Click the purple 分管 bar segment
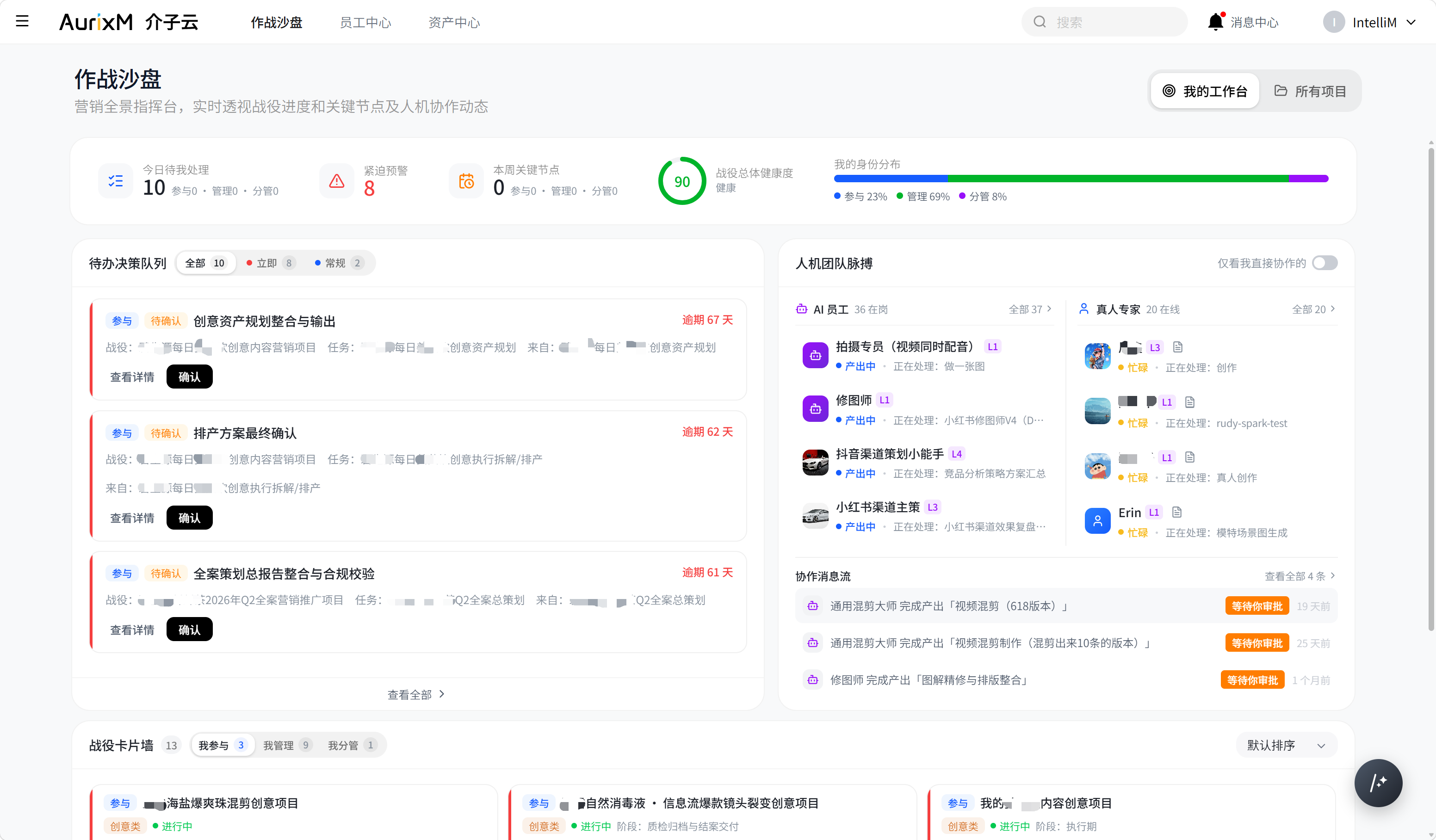 1309,179
